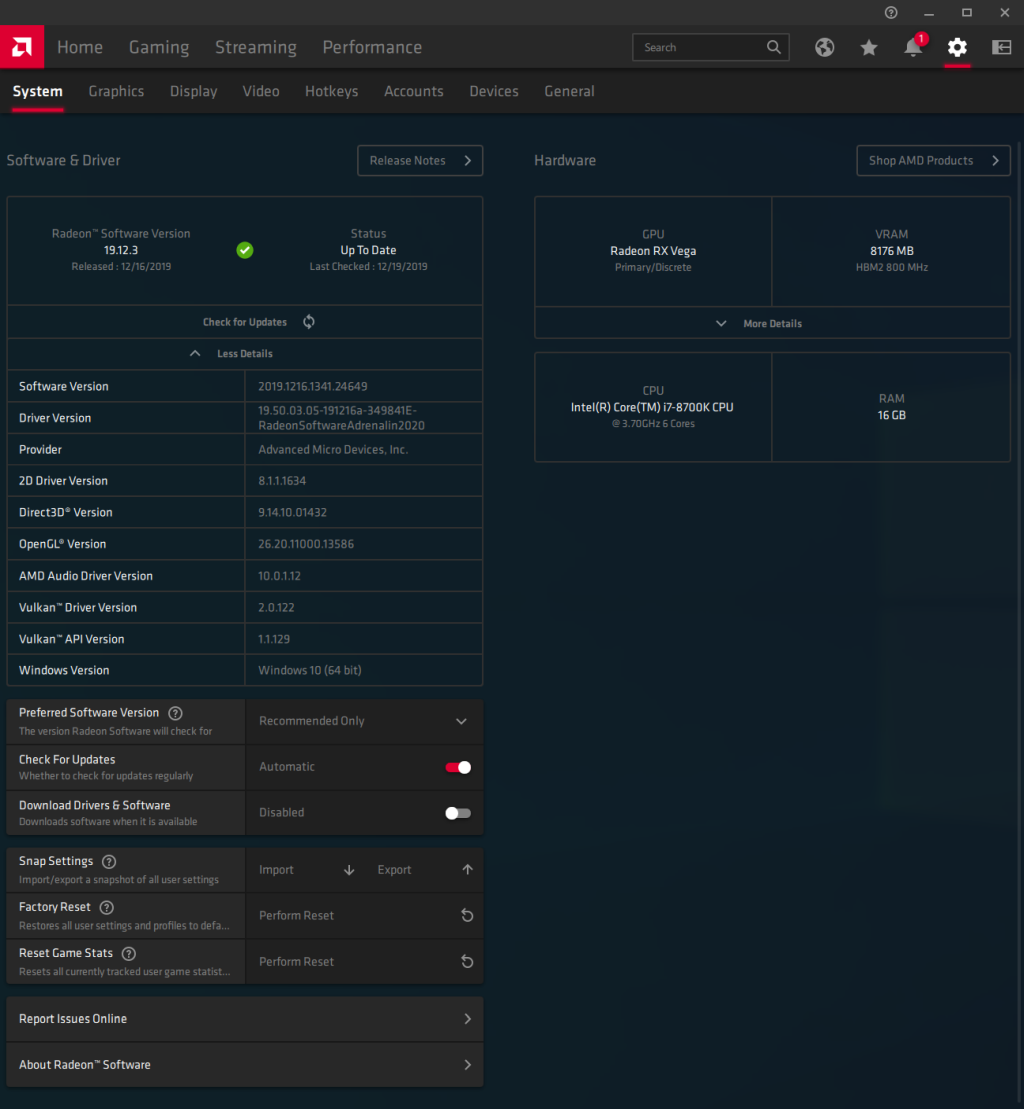Click the arrow on Shop AMD Products
Image resolution: width=1024 pixels, height=1109 pixels.
tap(996, 161)
